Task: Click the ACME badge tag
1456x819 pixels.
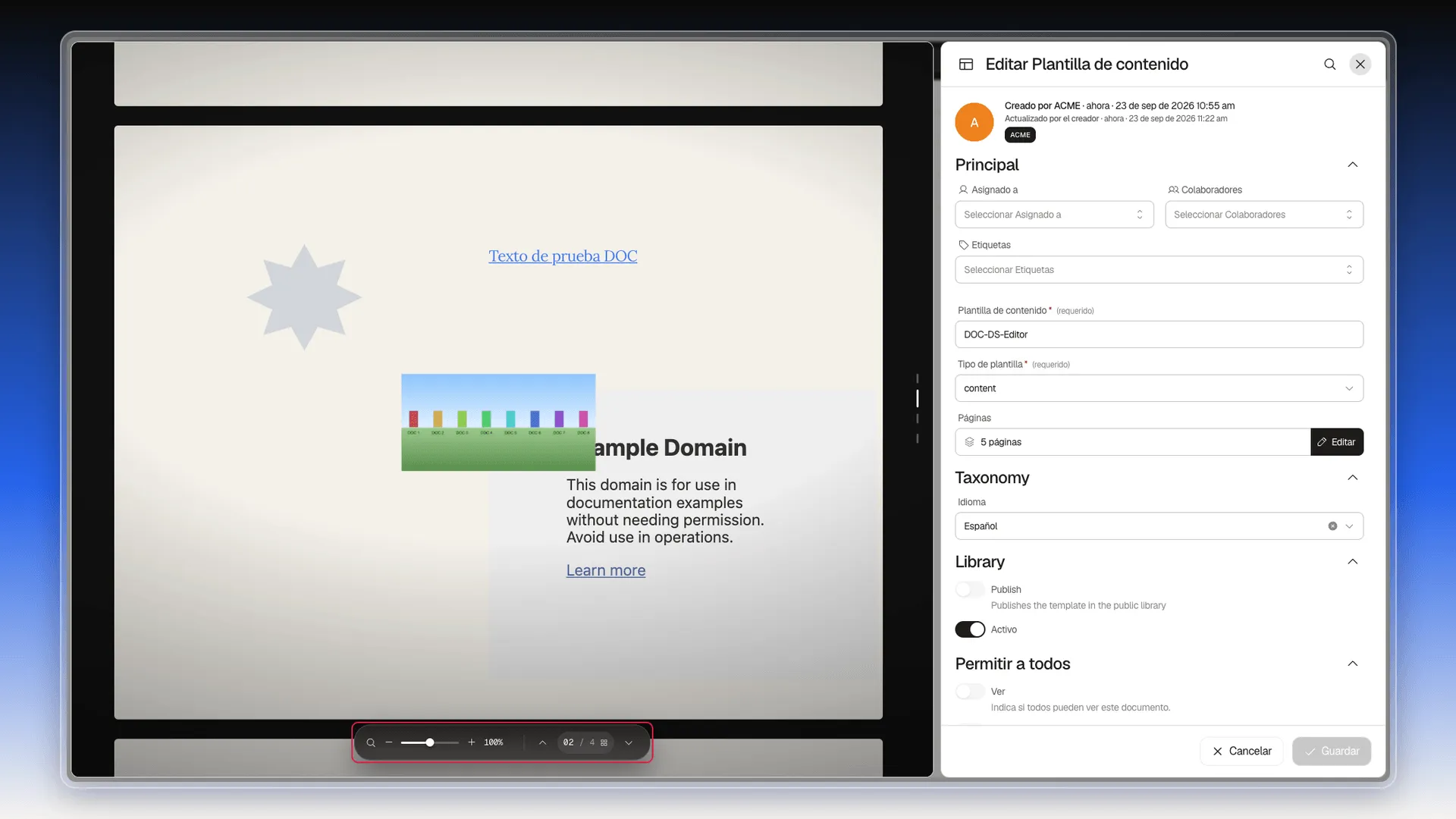Action: tap(1020, 135)
